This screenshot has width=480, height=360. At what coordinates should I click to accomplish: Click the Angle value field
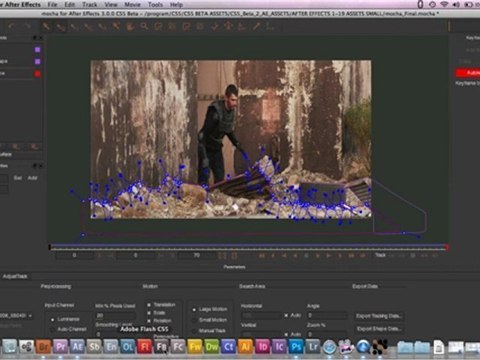click(x=327, y=315)
